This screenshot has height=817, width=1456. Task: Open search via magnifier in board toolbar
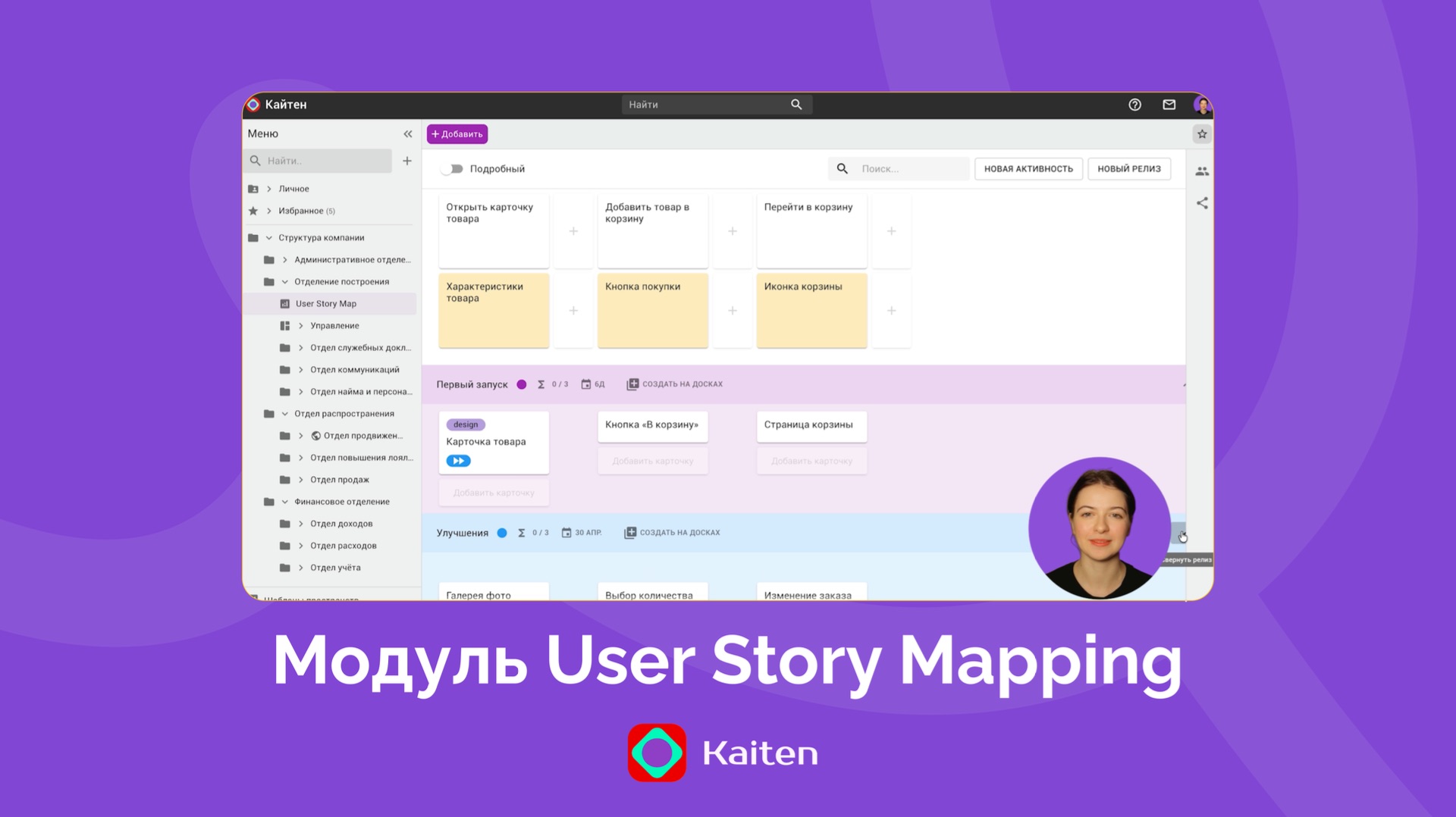pyautogui.click(x=842, y=168)
